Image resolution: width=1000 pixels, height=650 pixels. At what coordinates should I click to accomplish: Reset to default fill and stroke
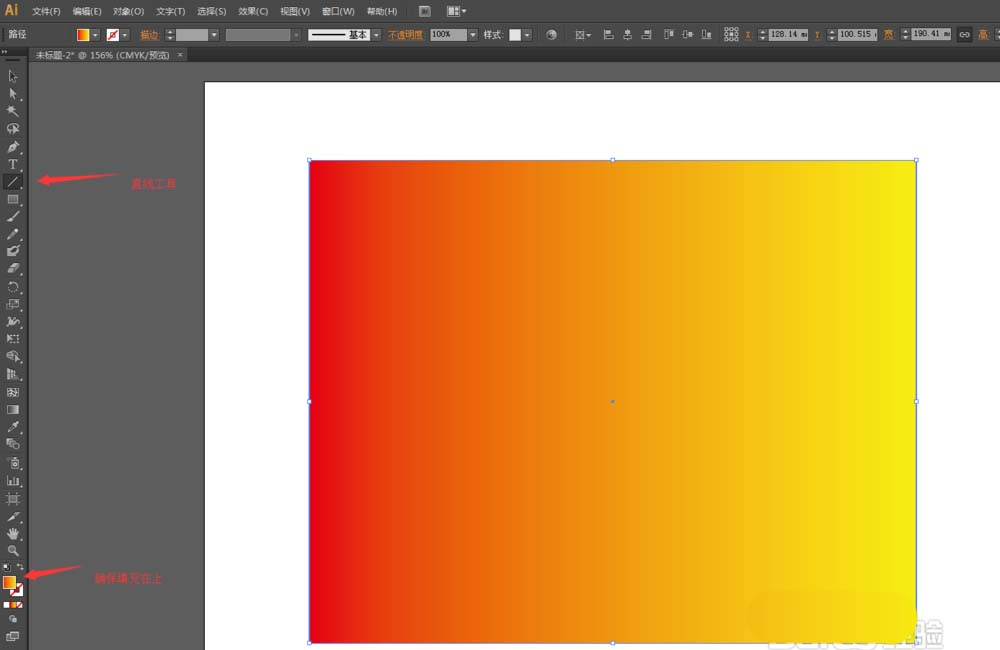pyautogui.click(x=6, y=567)
